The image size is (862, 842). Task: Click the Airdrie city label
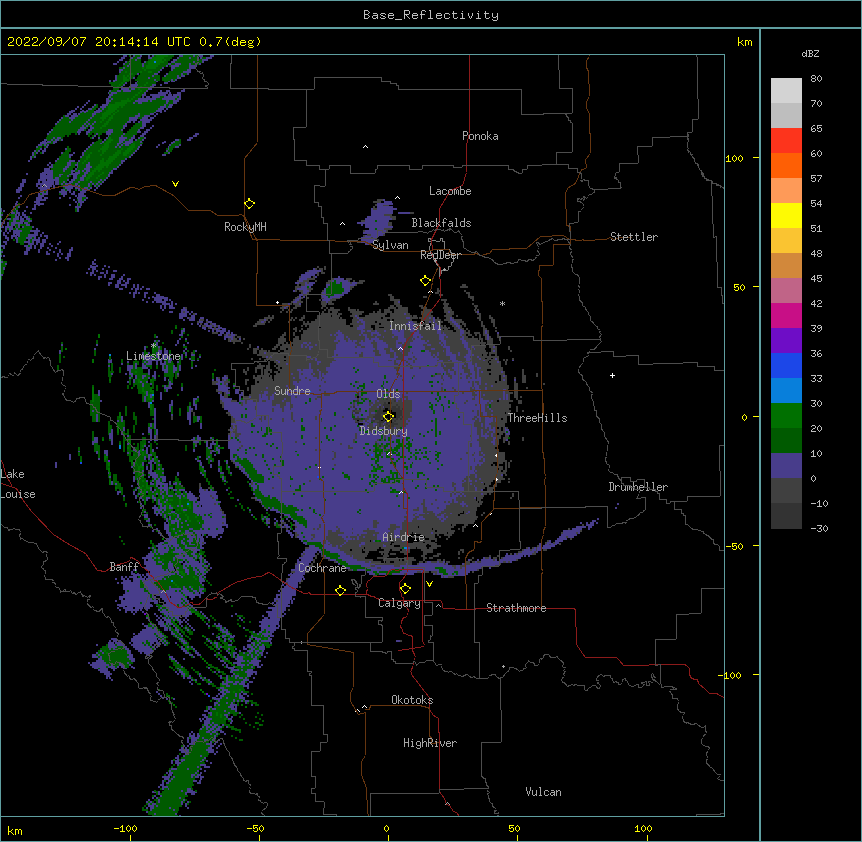403,537
